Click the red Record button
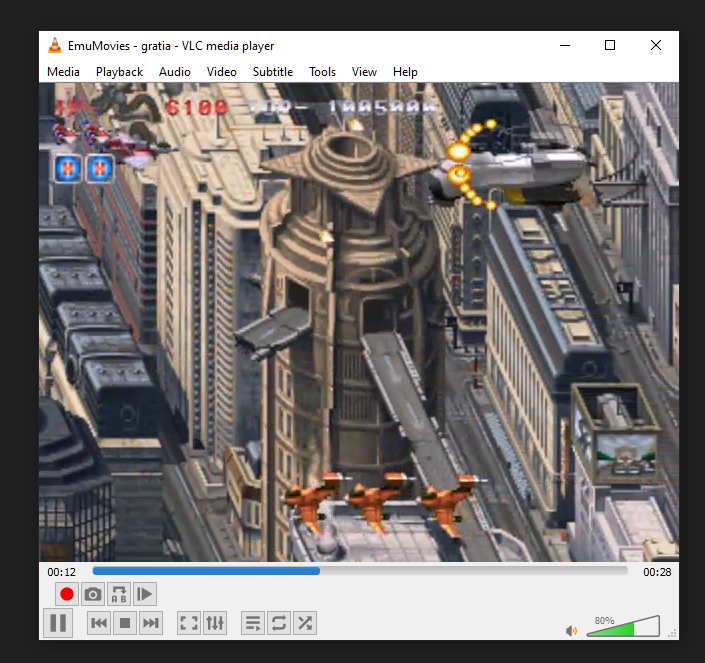Screen dimensions: 705x663 tap(67, 594)
